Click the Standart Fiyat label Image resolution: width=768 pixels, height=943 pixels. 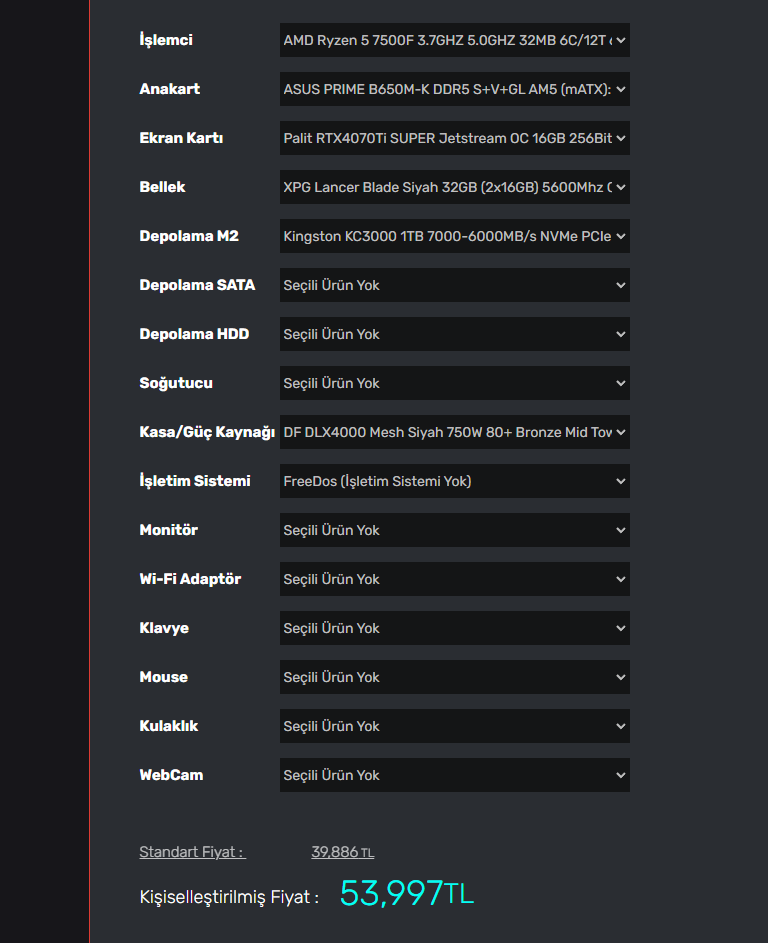(192, 852)
